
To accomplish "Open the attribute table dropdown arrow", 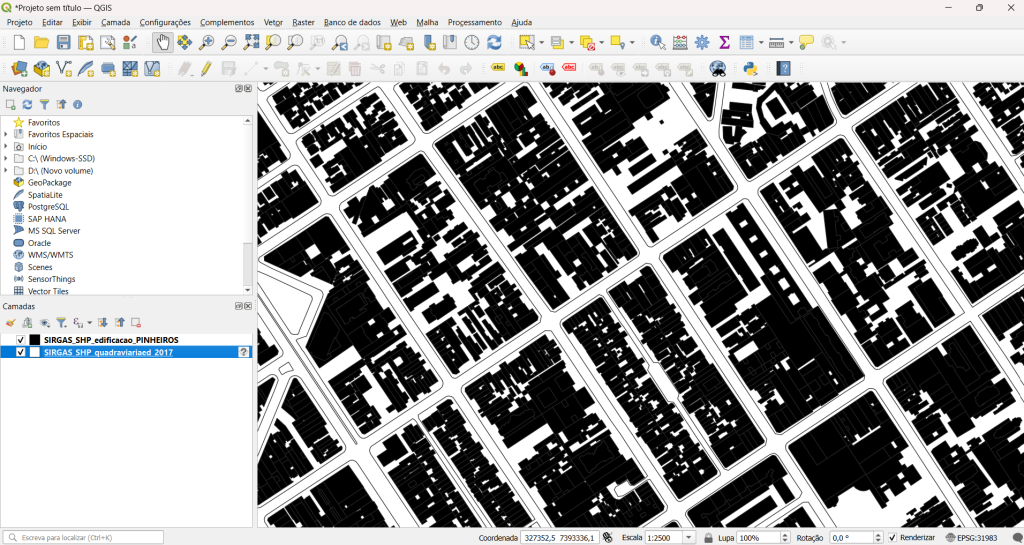I will [x=761, y=42].
